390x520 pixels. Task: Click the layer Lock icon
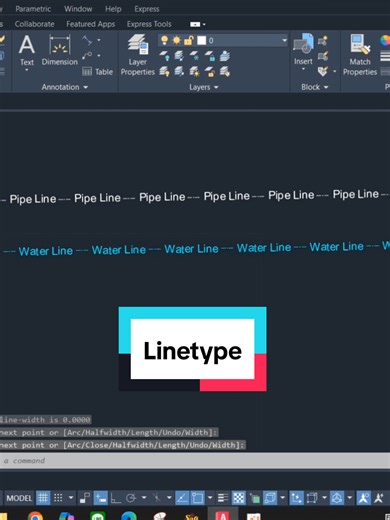(210, 56)
